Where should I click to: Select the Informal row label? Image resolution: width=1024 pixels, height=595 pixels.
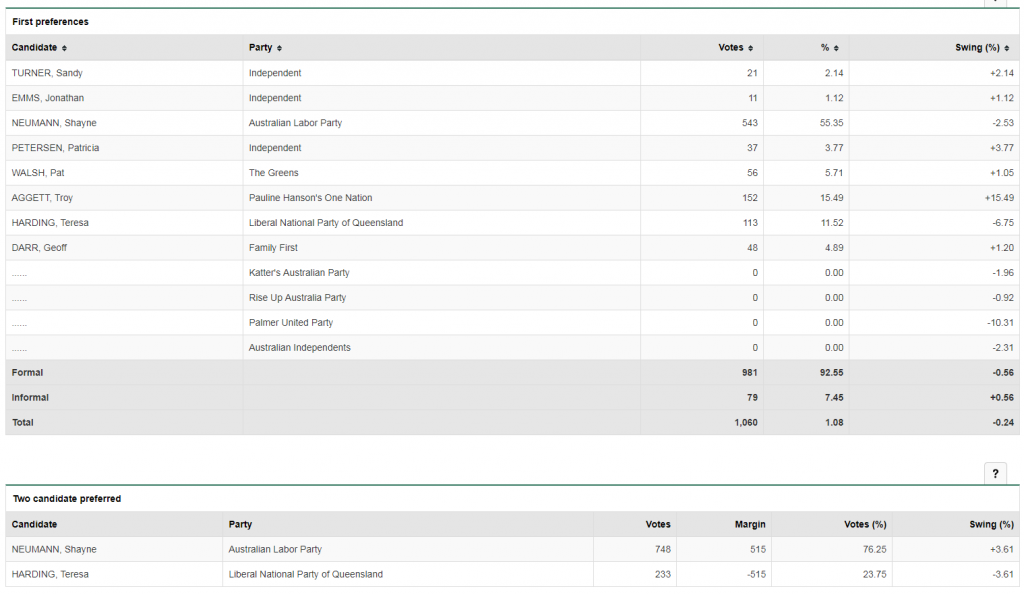pos(30,398)
